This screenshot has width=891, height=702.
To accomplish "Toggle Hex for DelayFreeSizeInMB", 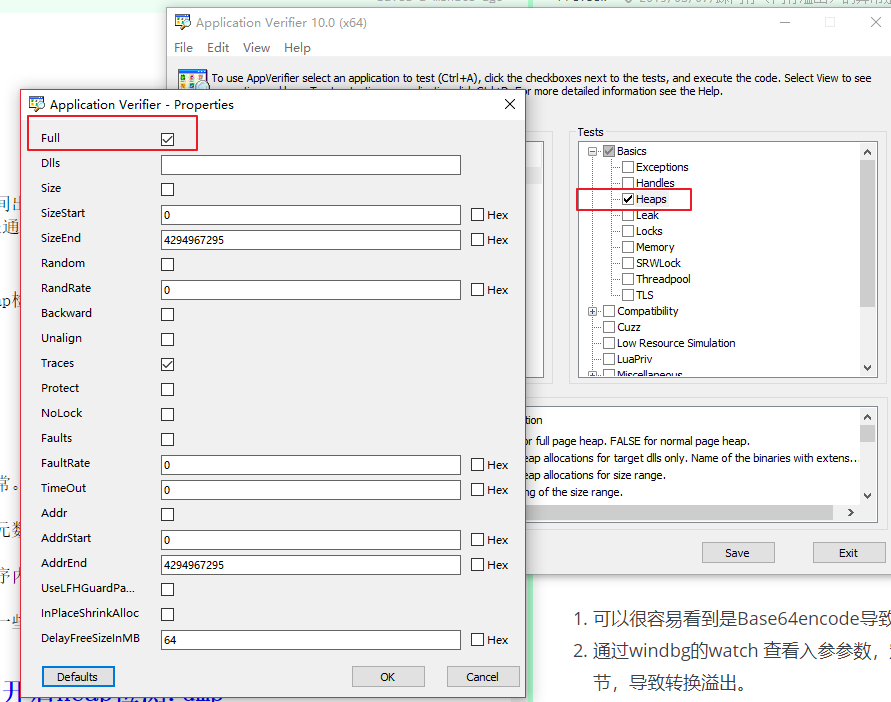I will [x=477, y=639].
